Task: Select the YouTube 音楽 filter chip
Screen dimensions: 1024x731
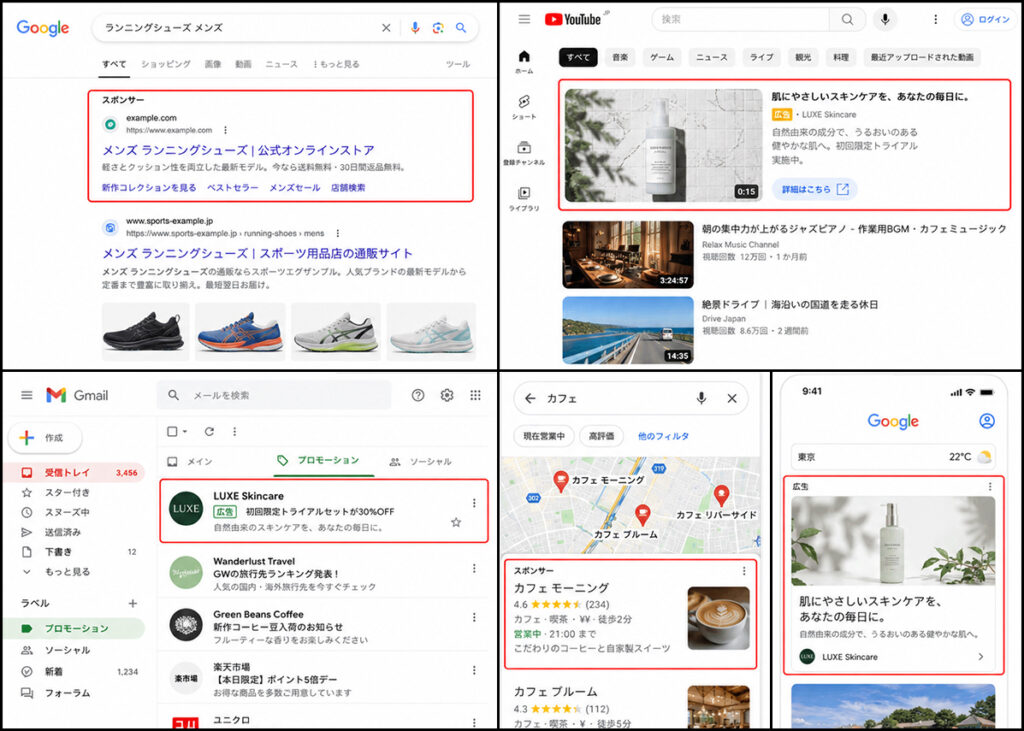Action: coord(620,57)
